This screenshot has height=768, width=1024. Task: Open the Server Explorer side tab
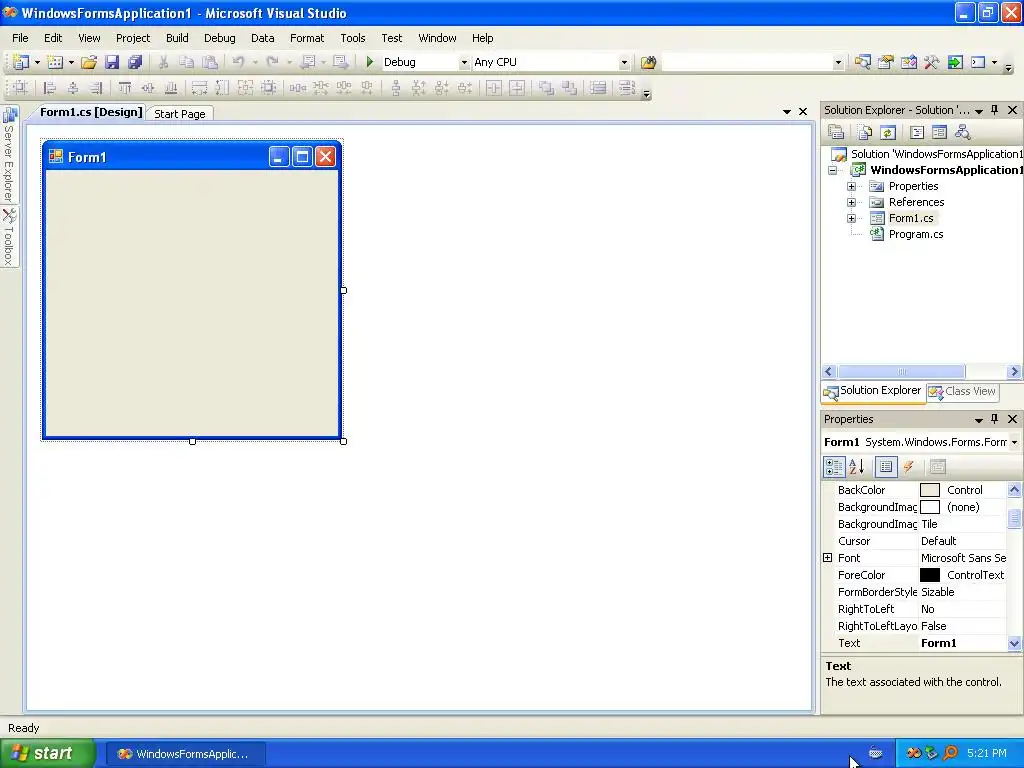point(8,155)
